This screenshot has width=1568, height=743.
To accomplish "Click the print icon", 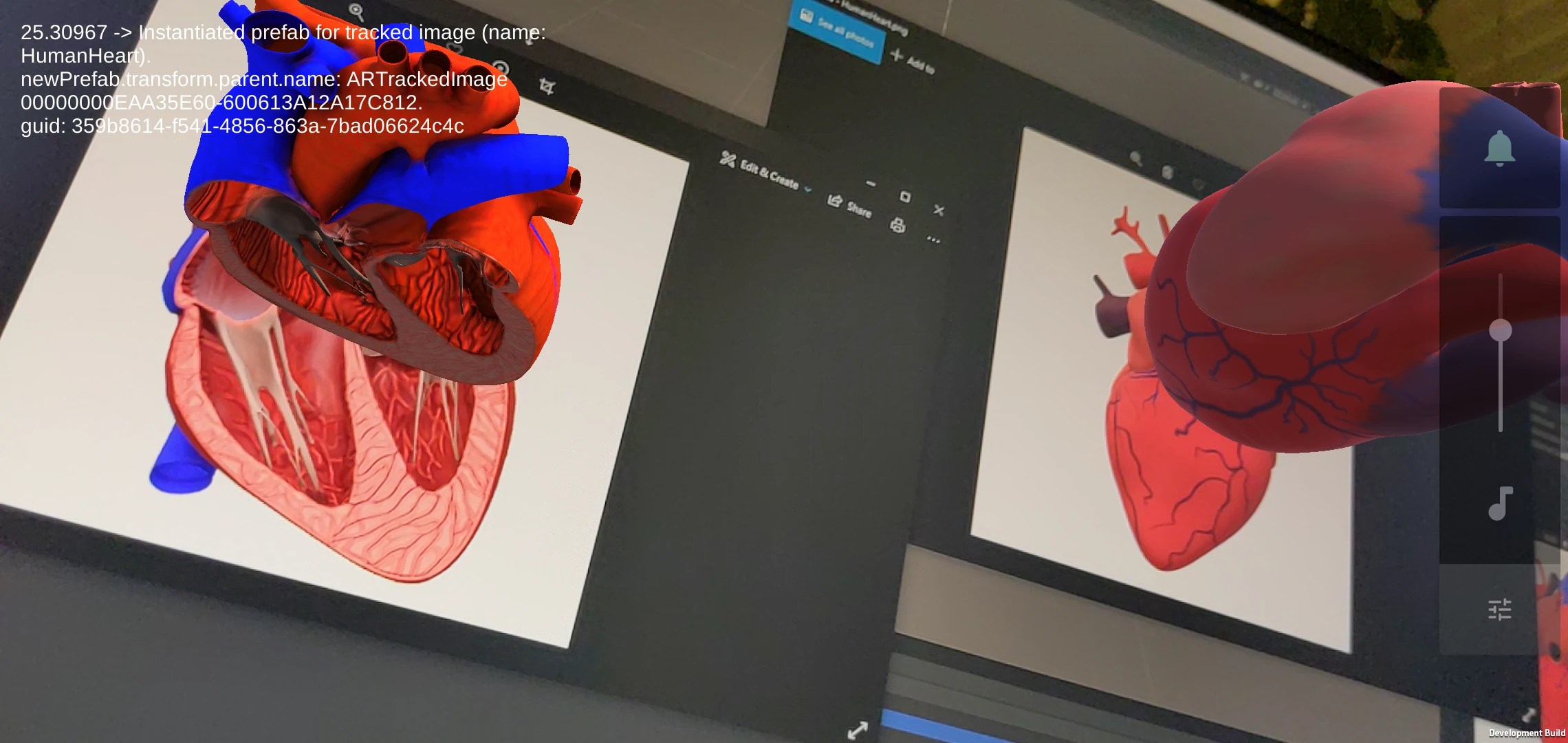I will click(x=897, y=225).
